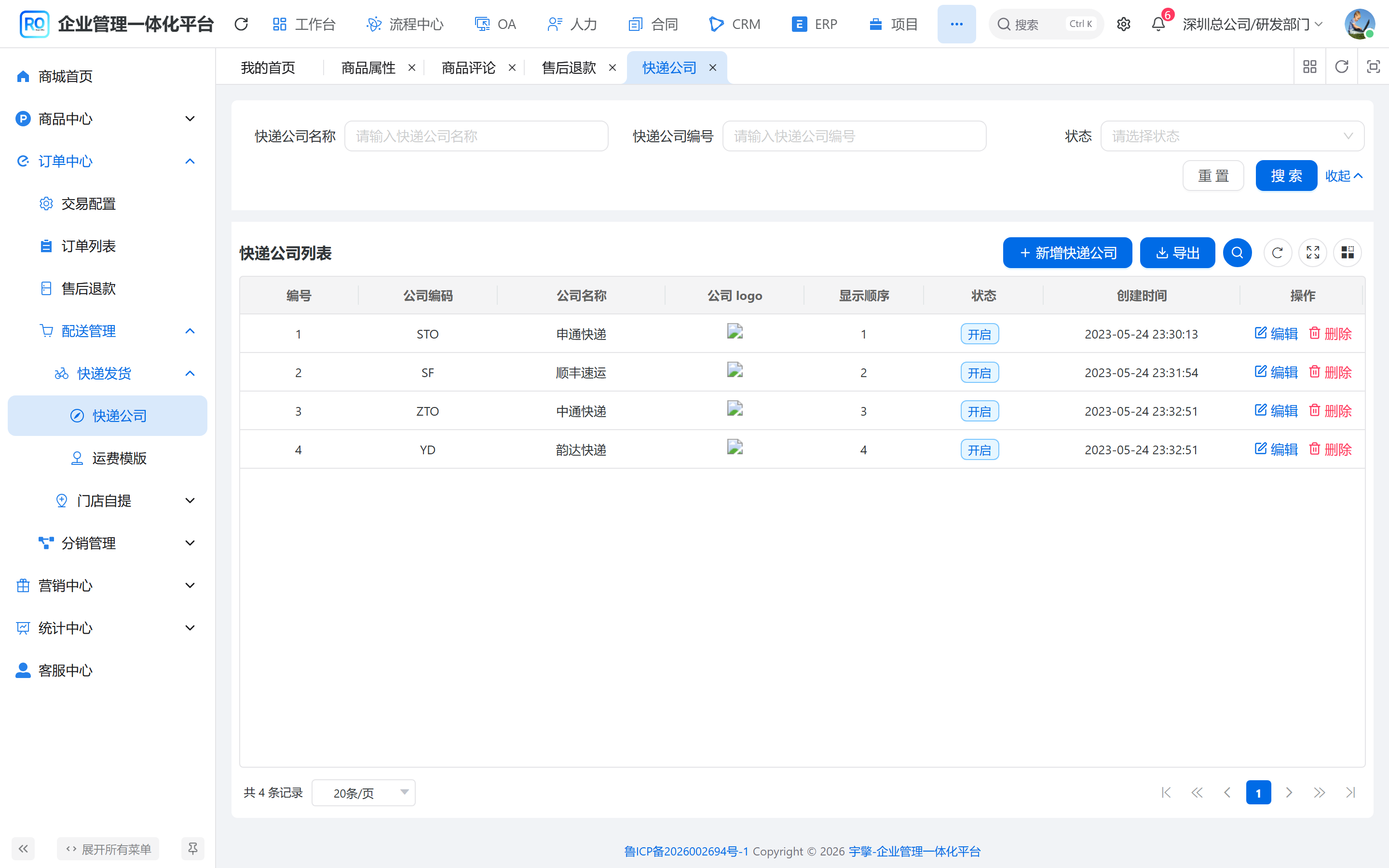The width and height of the screenshot is (1389, 868).
Task: Focus the 快递公司编号 input field
Action: pyautogui.click(x=854, y=136)
